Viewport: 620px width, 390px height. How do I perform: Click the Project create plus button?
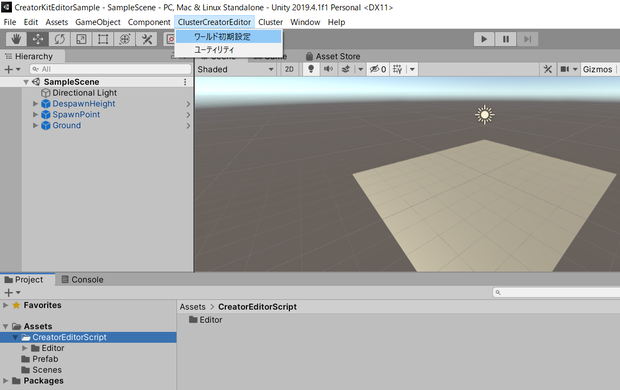[12, 293]
